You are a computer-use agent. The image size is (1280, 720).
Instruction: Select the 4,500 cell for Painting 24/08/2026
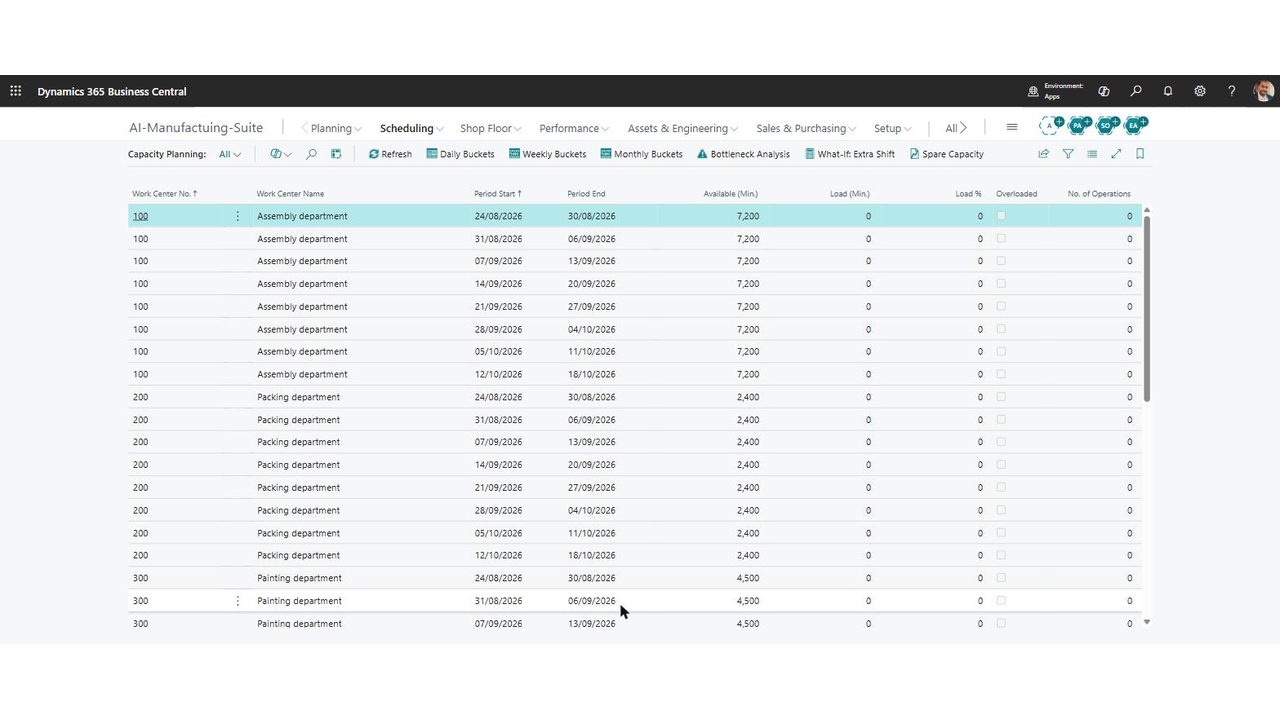748,578
